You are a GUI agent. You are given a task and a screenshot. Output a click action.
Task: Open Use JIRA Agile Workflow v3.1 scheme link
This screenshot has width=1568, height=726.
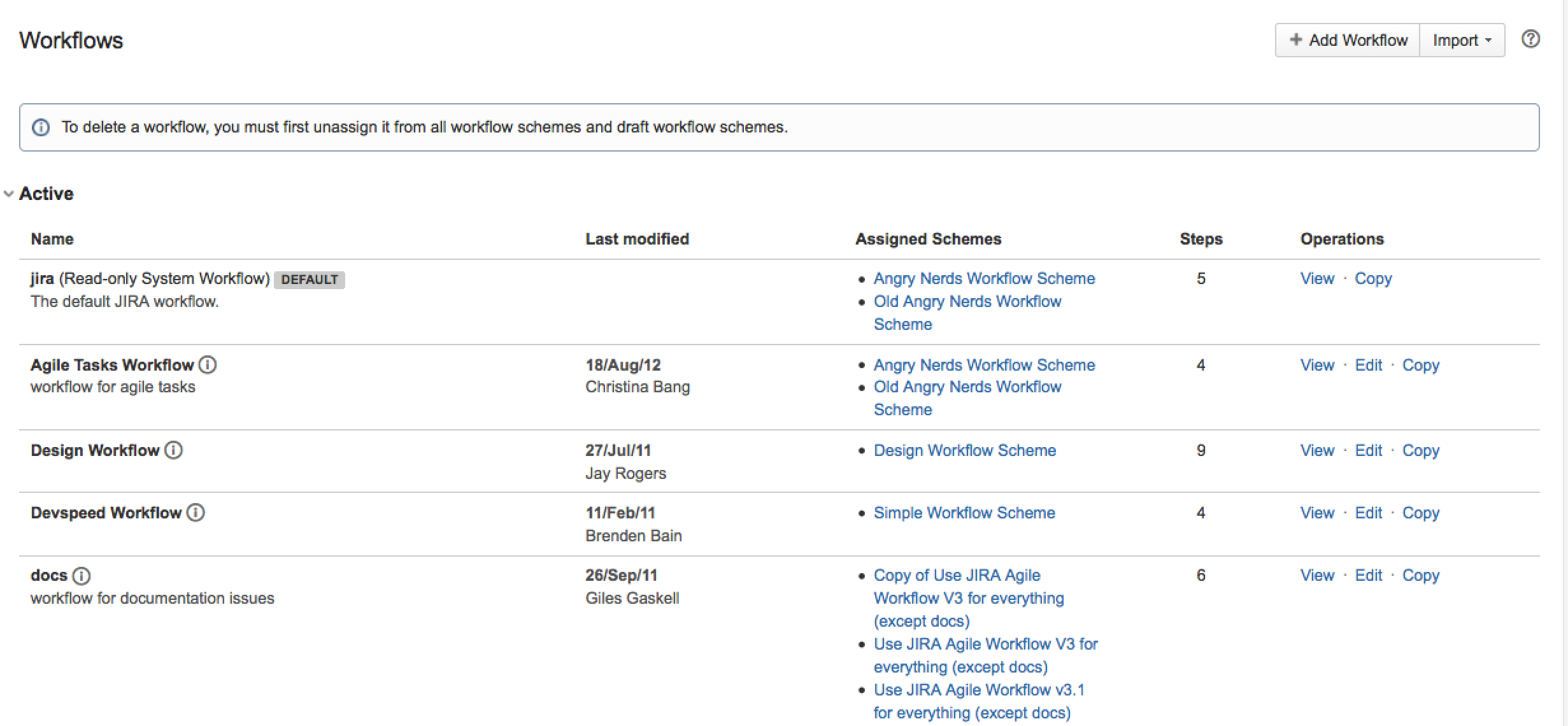[x=979, y=701]
